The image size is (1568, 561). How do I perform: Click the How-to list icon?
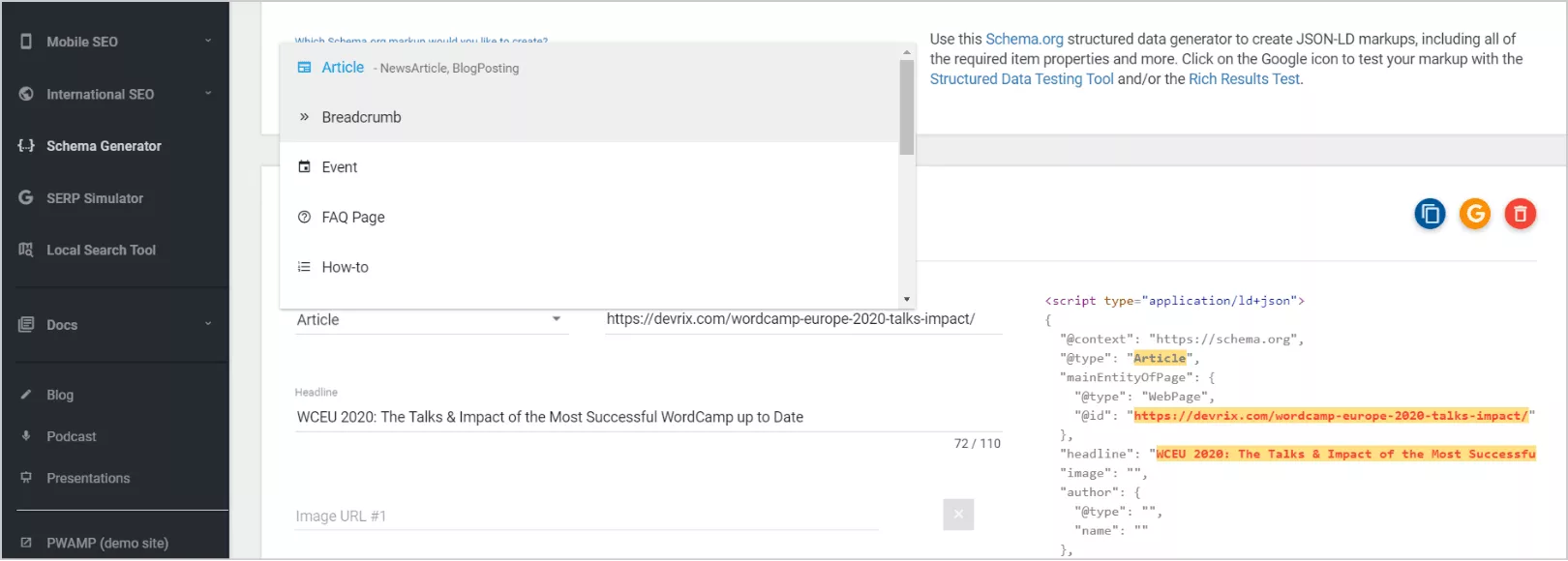[304, 267]
